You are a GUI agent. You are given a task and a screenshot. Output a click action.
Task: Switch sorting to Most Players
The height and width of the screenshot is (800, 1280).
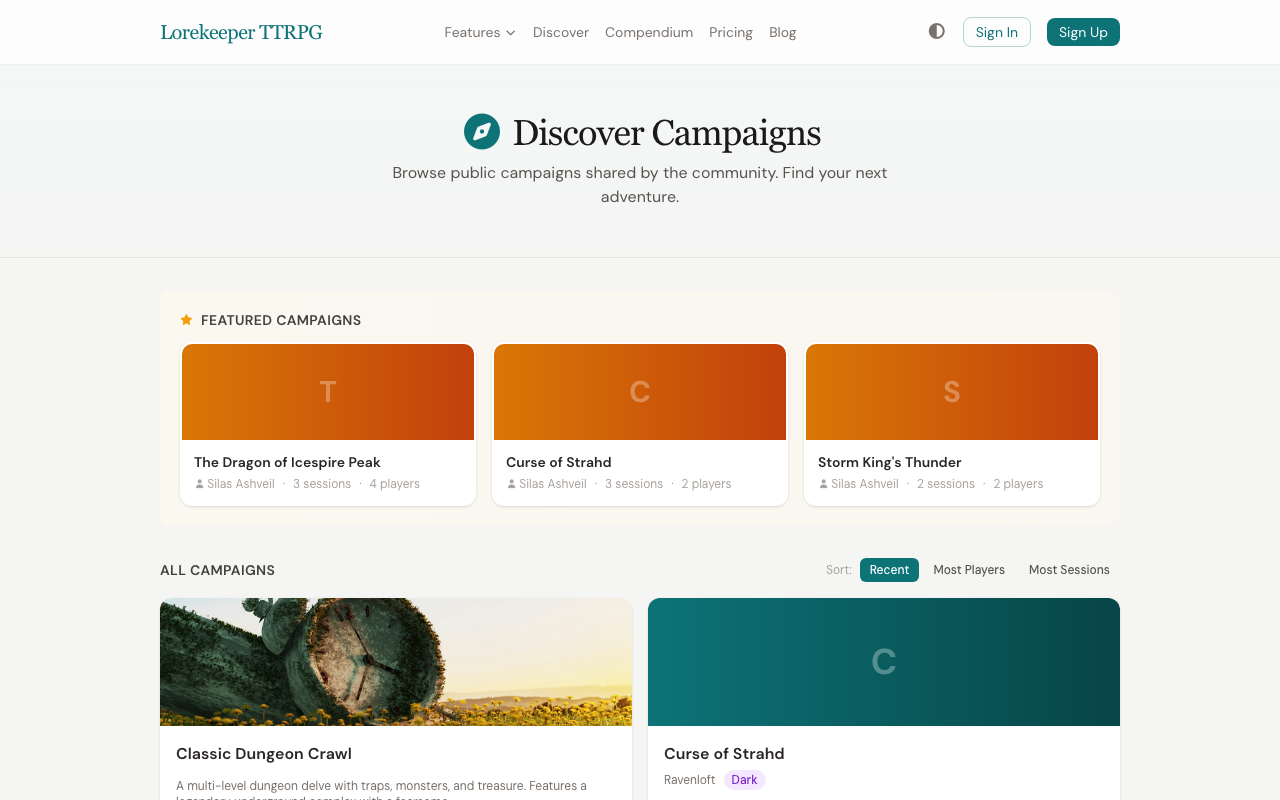(x=969, y=570)
